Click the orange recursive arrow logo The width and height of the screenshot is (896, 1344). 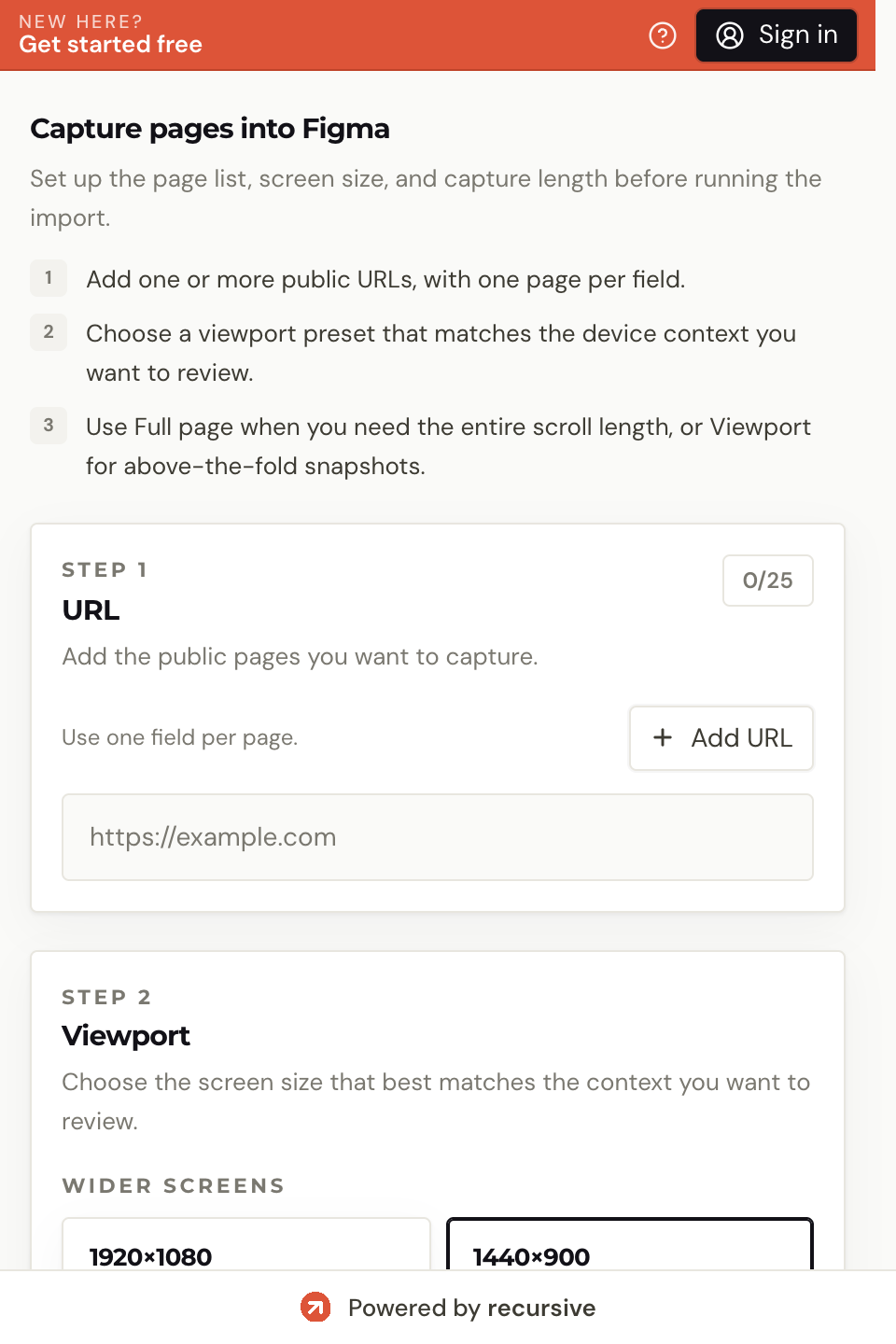pyautogui.click(x=315, y=1308)
